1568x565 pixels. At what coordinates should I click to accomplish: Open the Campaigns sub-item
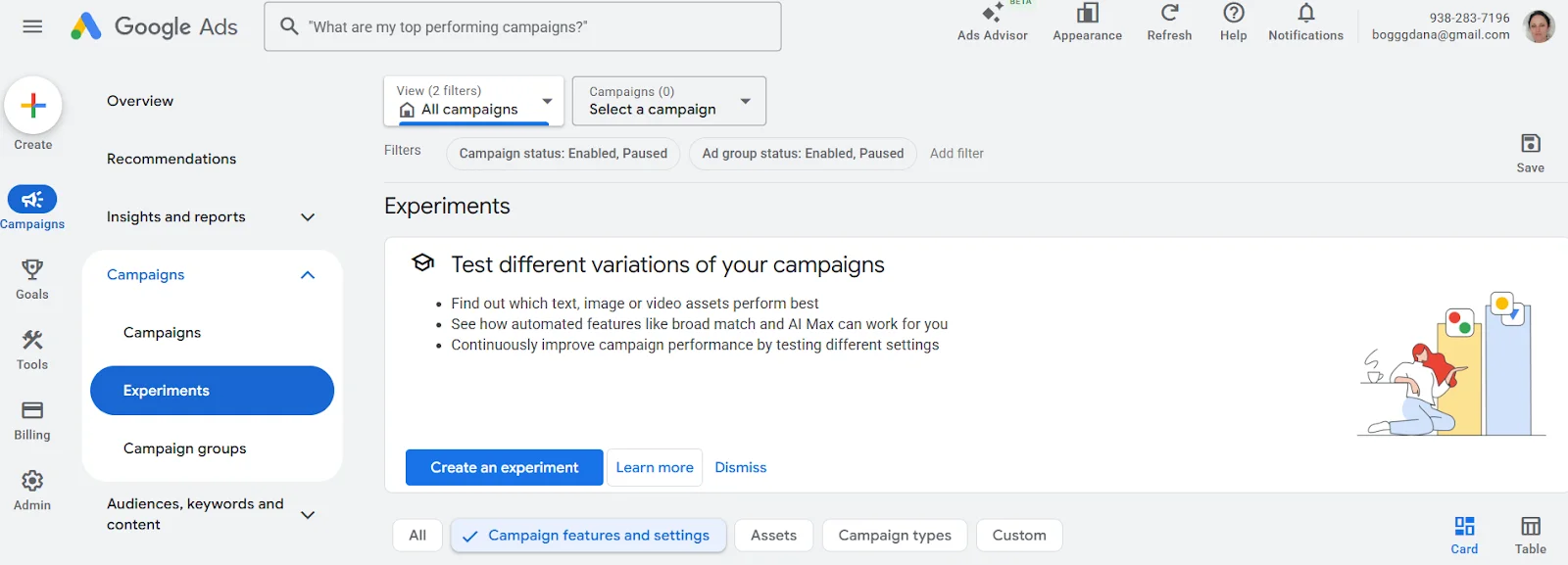[162, 333]
